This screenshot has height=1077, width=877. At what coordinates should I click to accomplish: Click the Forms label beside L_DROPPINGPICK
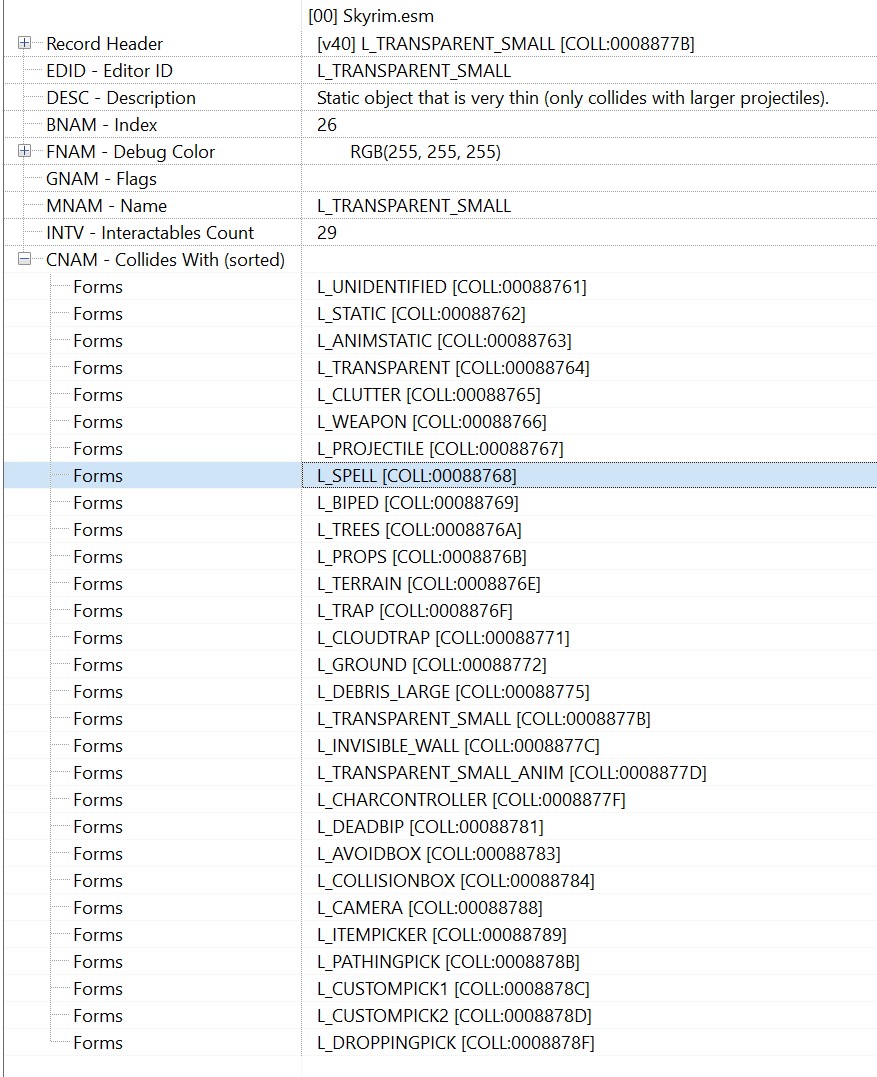[98, 1043]
